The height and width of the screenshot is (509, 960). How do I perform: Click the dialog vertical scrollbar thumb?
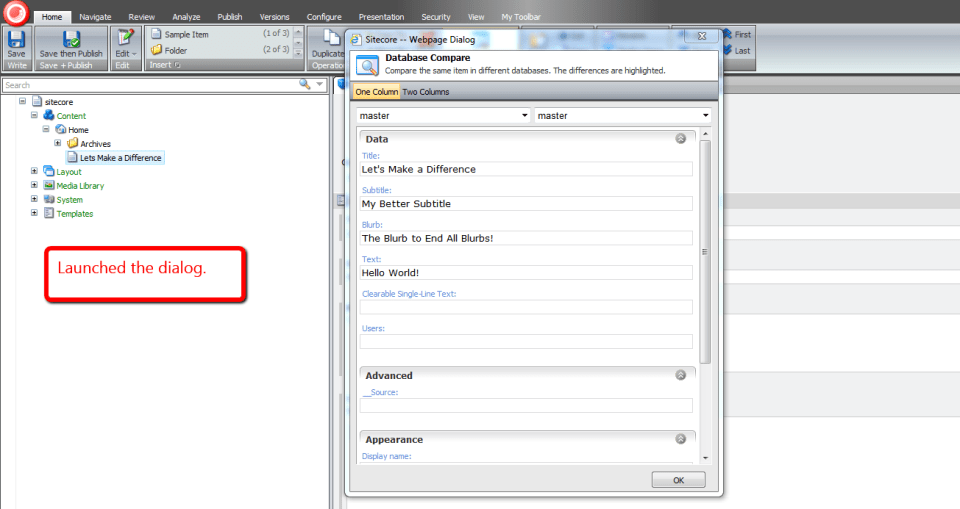coord(705,251)
